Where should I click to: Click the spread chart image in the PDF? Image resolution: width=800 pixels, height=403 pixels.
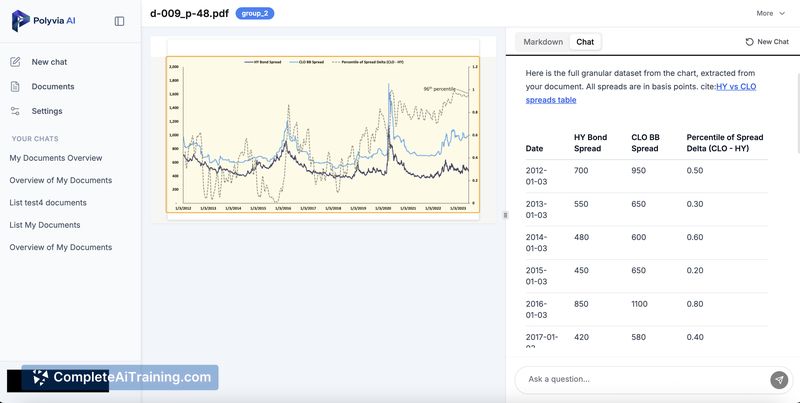coord(322,135)
